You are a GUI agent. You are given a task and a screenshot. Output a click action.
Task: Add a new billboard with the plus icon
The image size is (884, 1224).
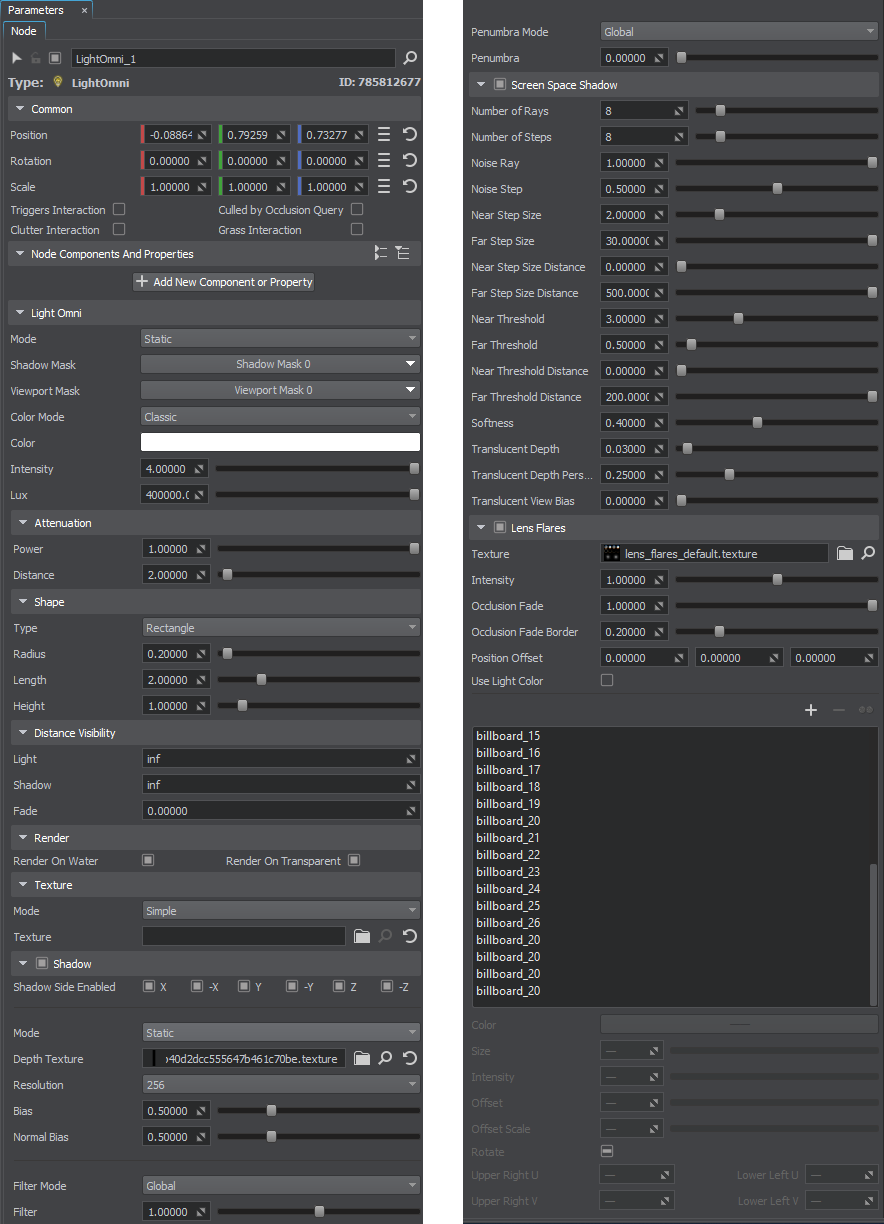click(x=811, y=710)
